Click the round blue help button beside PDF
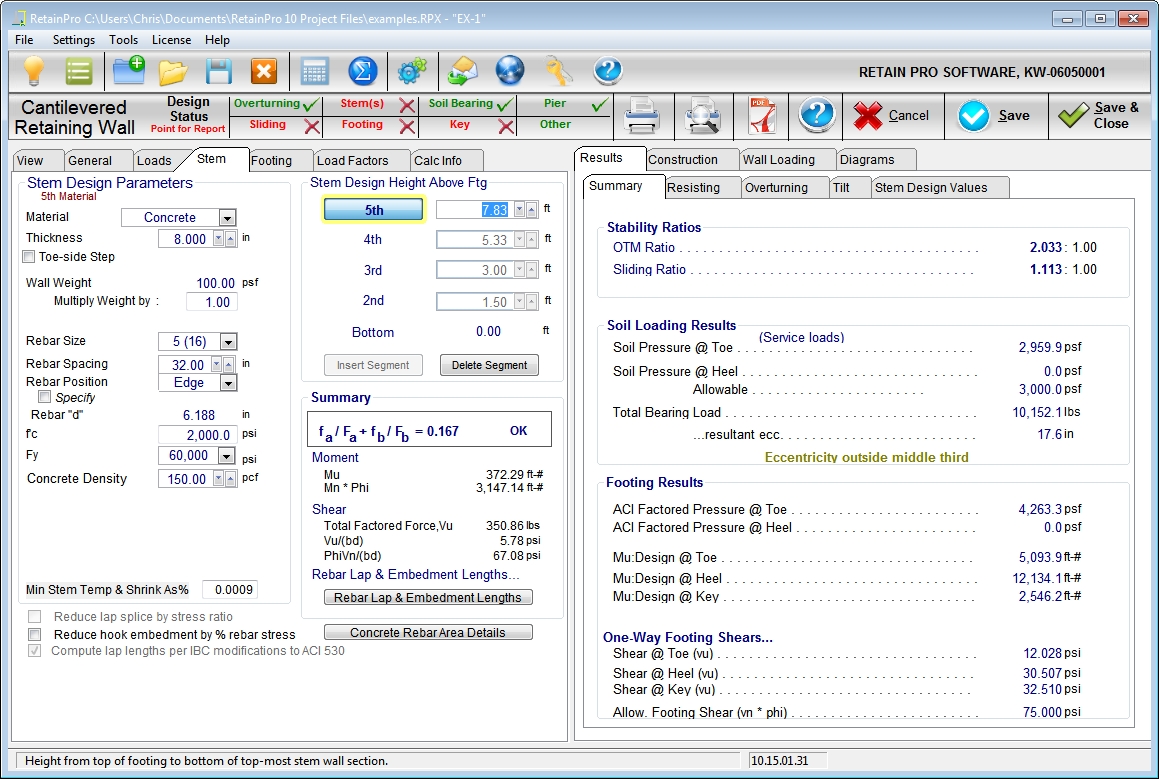The height and width of the screenshot is (779, 1159). [x=816, y=115]
